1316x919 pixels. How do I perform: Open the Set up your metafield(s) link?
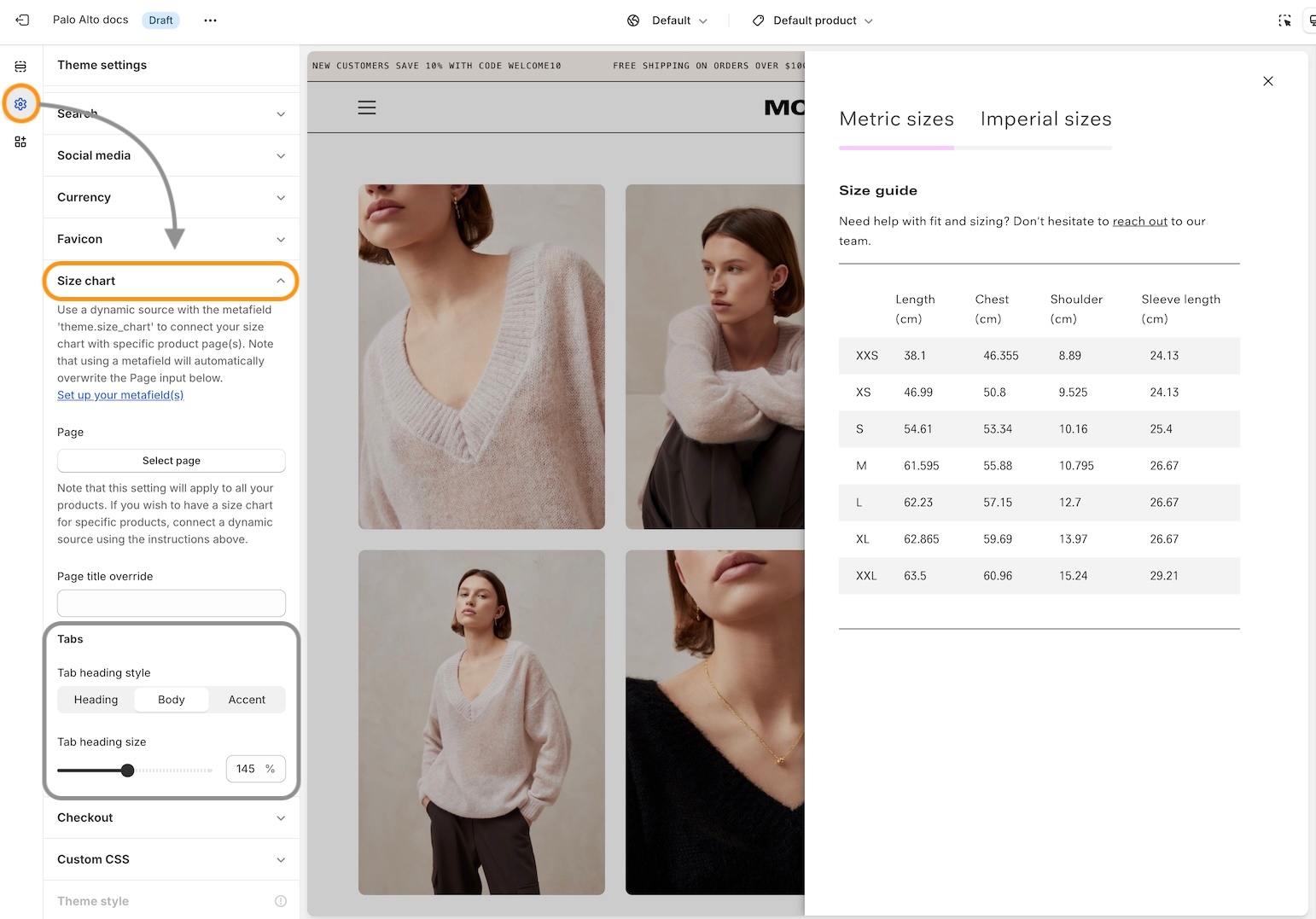[x=120, y=395]
